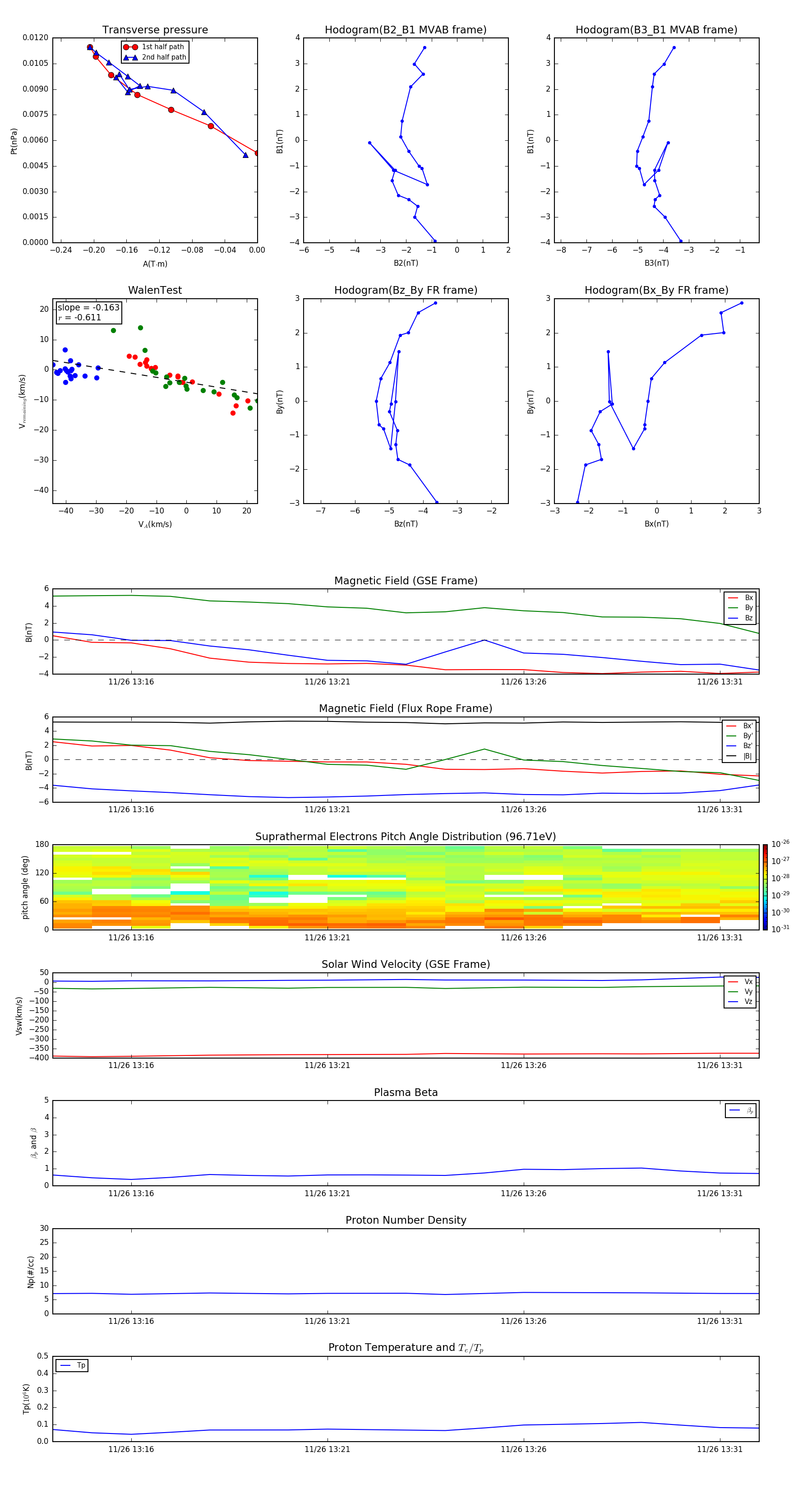Click the '10^-31' colorbar tick label
The width and height of the screenshot is (812, 1489).
click(780, 929)
